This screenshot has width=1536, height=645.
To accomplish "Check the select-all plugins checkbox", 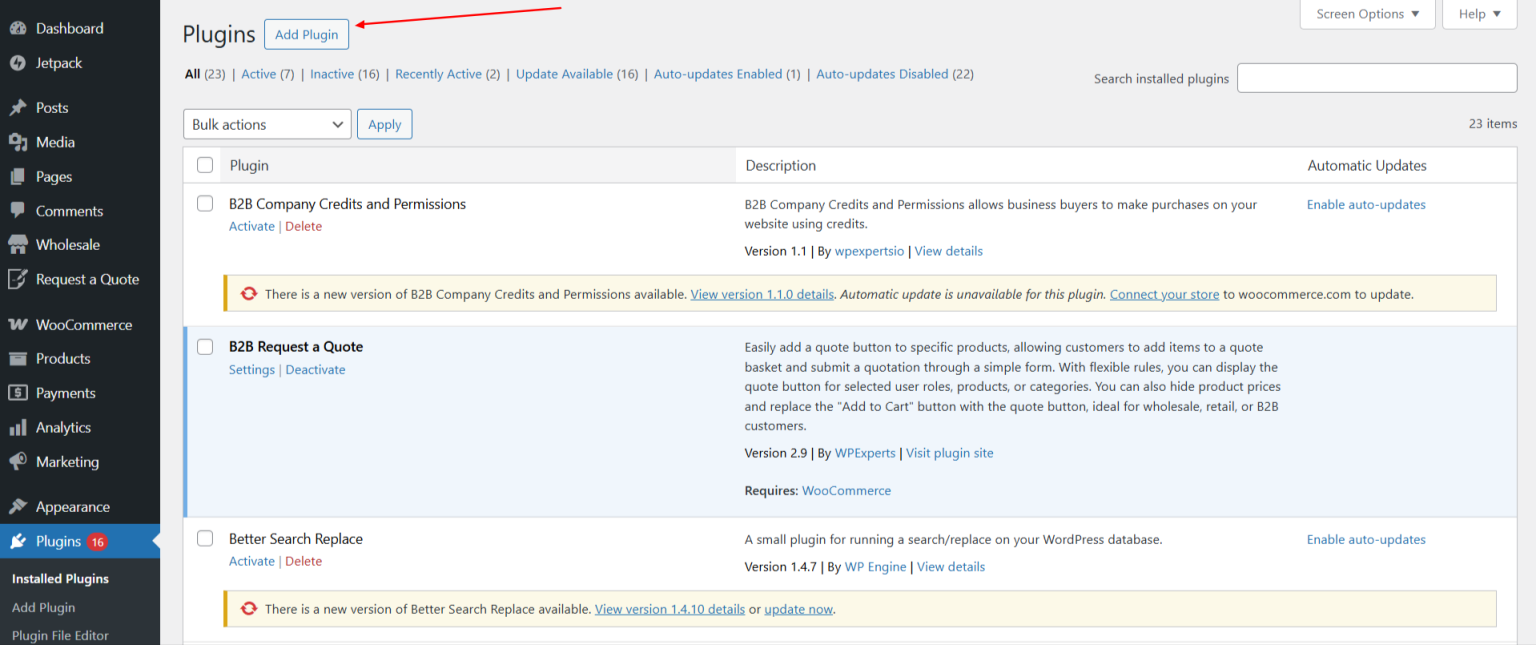I will click(x=205, y=165).
